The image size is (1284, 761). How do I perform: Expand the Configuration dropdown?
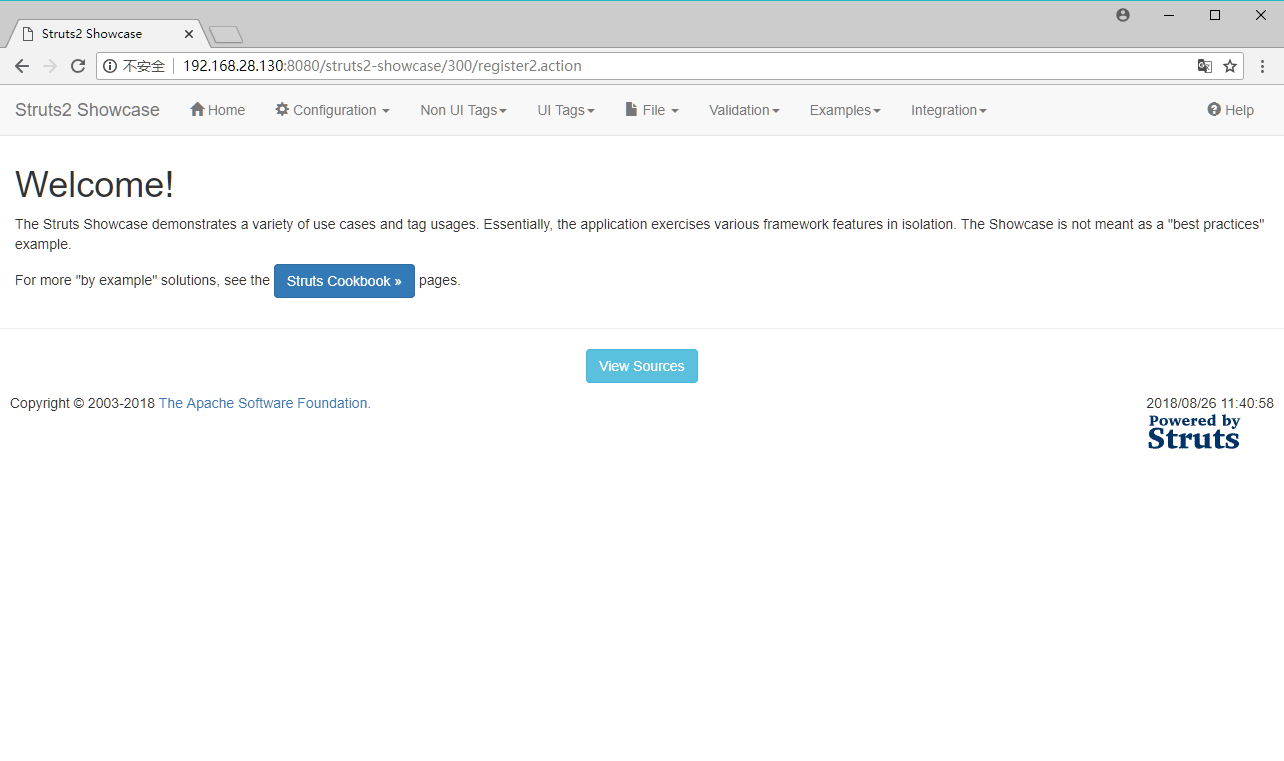pos(333,110)
